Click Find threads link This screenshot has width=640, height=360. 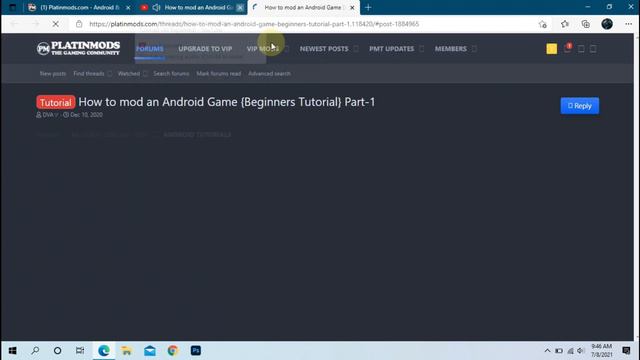click(x=89, y=73)
